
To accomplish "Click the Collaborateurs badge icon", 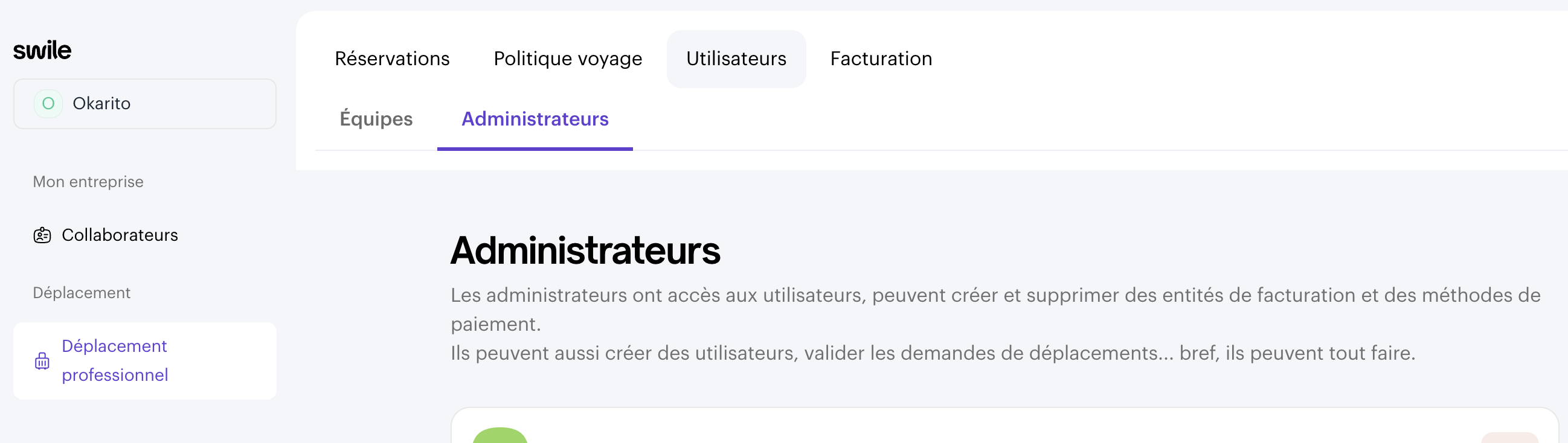I will pyautogui.click(x=42, y=235).
